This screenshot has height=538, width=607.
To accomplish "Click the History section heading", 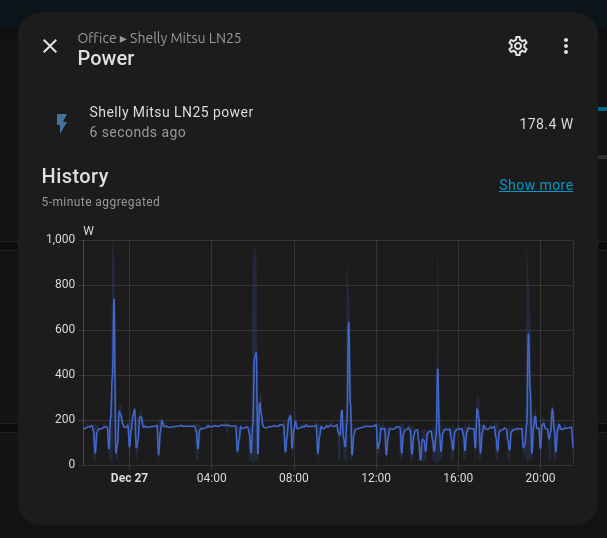I will (75, 176).
